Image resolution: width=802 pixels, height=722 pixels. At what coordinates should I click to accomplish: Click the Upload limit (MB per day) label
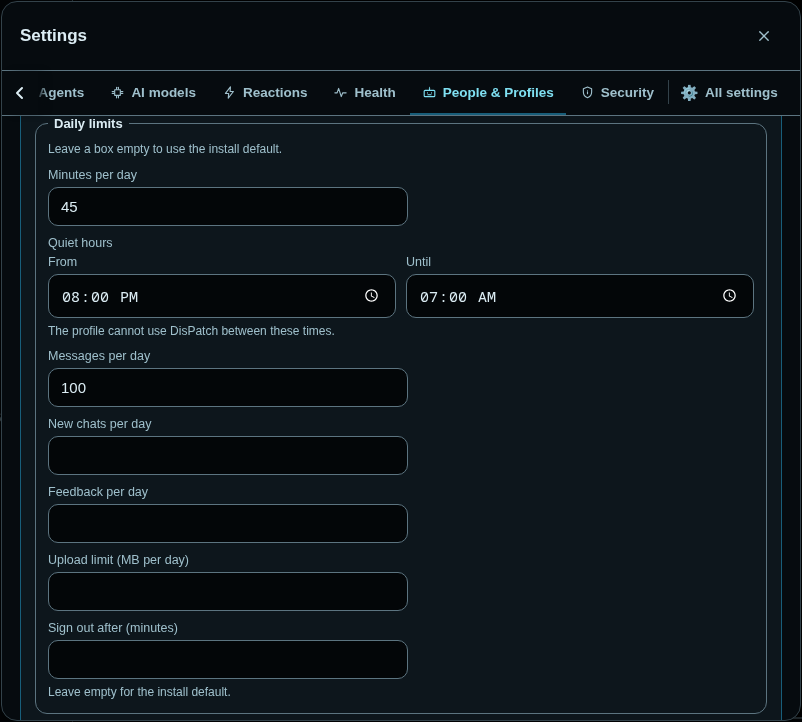[118, 560]
